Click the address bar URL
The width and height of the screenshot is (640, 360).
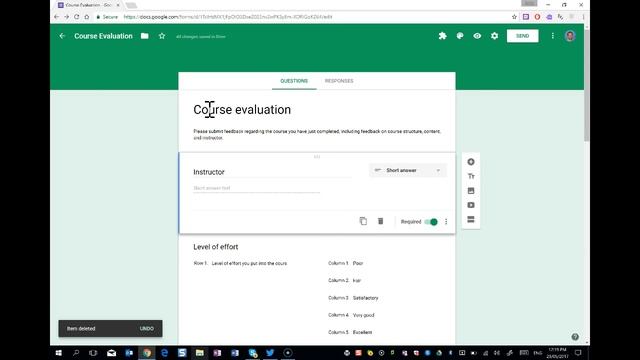pos(228,17)
